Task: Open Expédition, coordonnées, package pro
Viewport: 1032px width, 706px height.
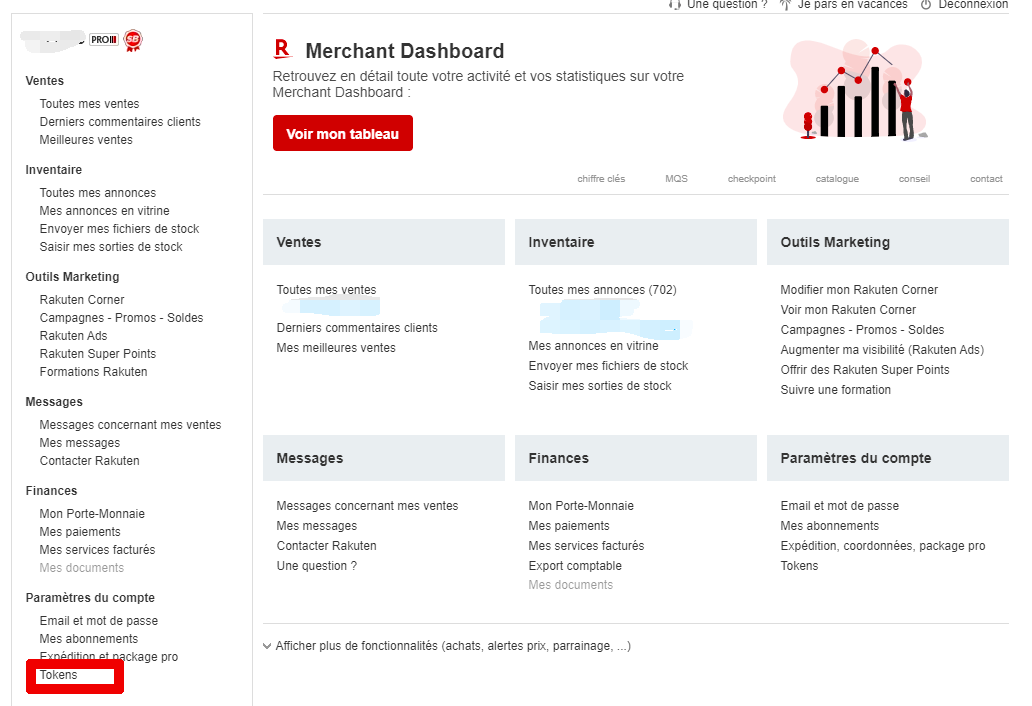Action: (882, 546)
